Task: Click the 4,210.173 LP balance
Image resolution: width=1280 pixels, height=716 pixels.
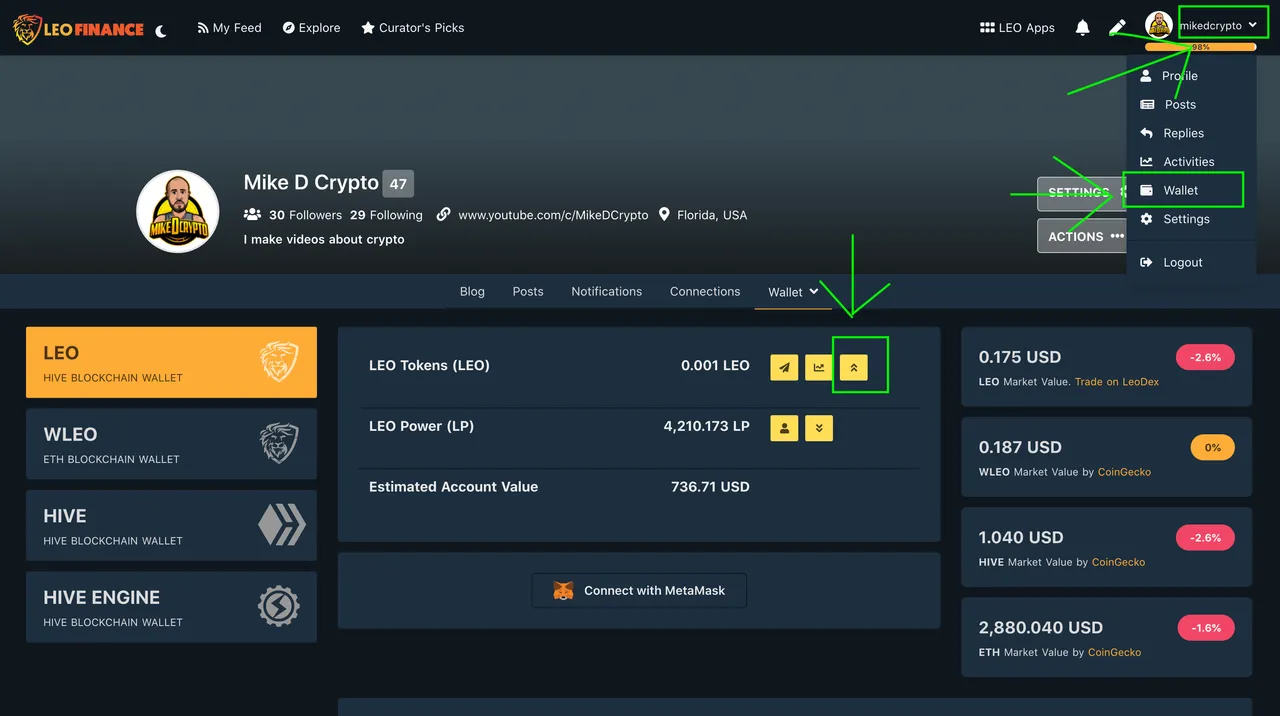Action: pos(706,426)
